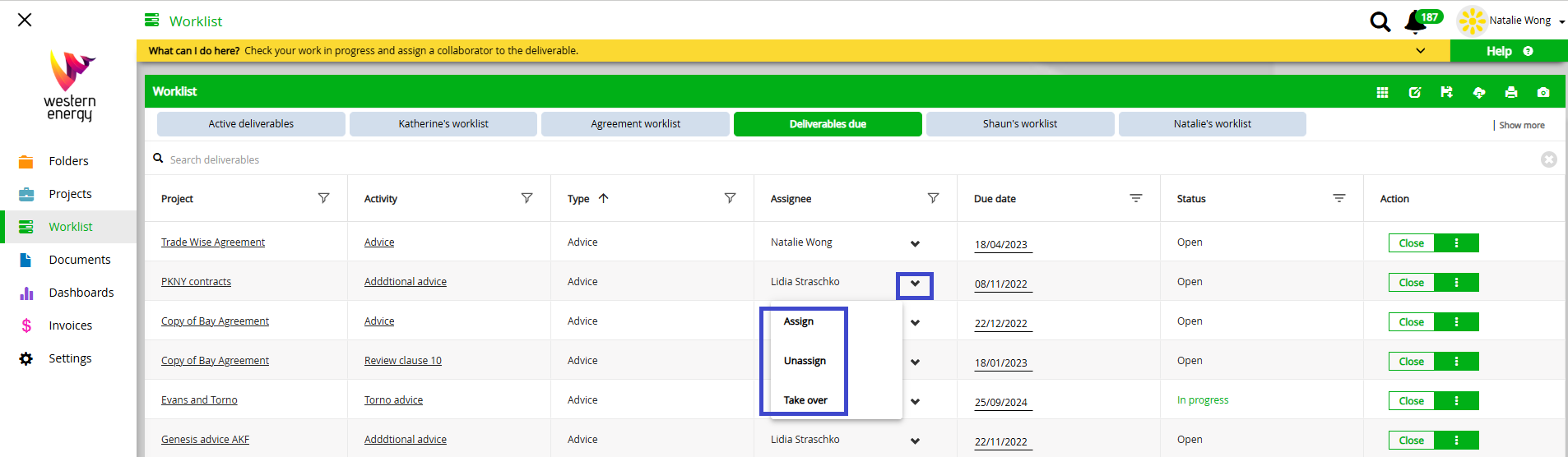Open assignee dropdown for 18/01/2023 row
The image size is (1568, 457).
pos(915,362)
